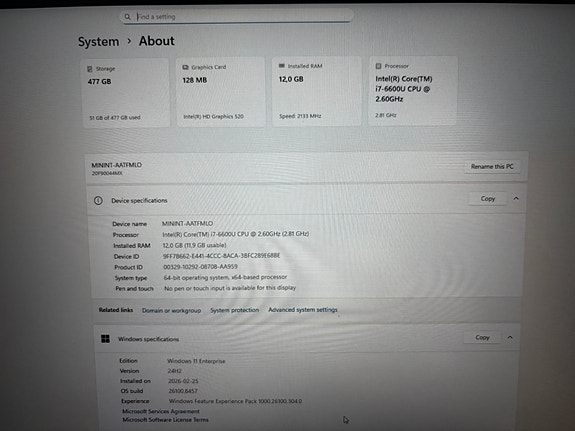Screen dimensions: 575x431
Task: Open Microsoft Software License Terms link
Action: [165, 420]
